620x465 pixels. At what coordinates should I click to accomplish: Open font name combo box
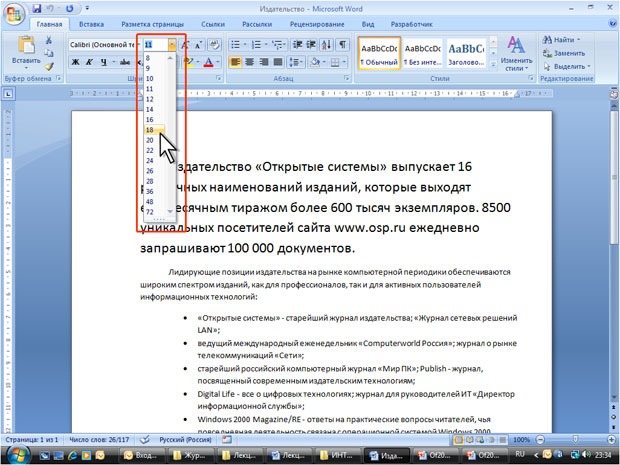point(104,45)
